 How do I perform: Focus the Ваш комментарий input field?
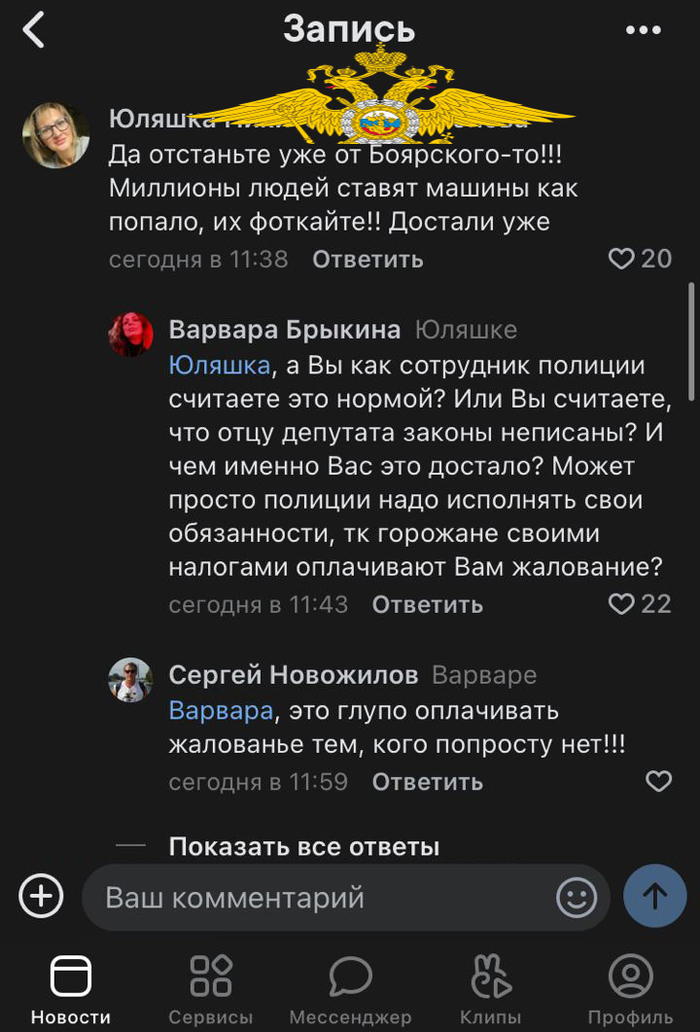click(x=320, y=897)
